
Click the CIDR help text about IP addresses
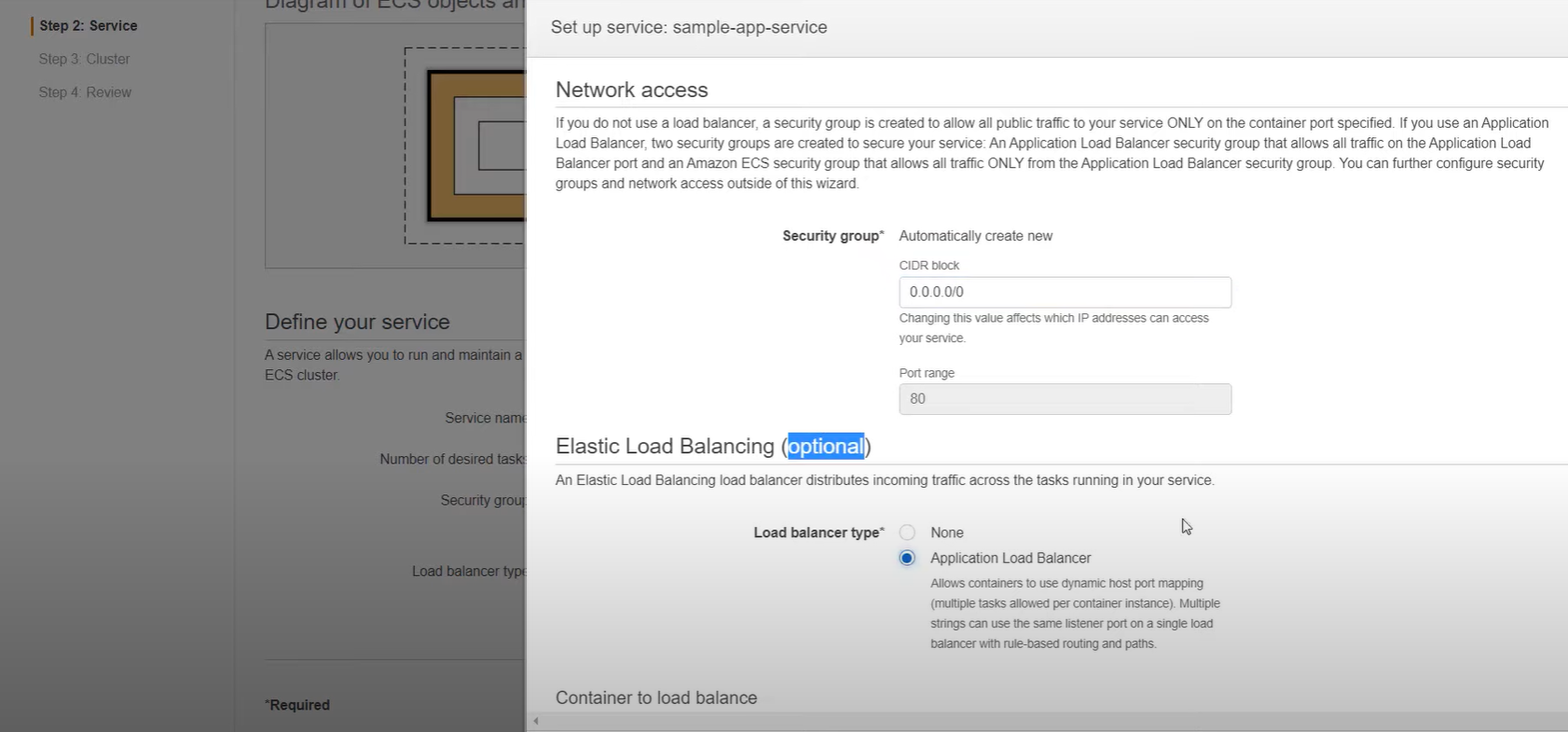click(1053, 328)
